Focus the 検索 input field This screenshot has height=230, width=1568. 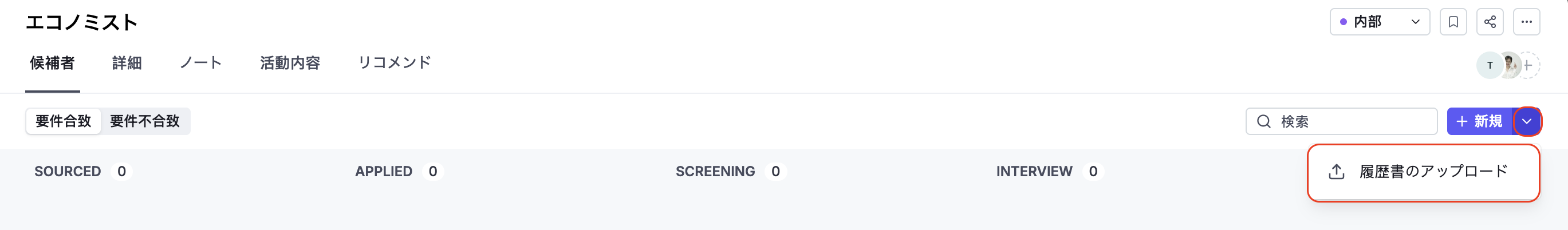tap(1341, 121)
